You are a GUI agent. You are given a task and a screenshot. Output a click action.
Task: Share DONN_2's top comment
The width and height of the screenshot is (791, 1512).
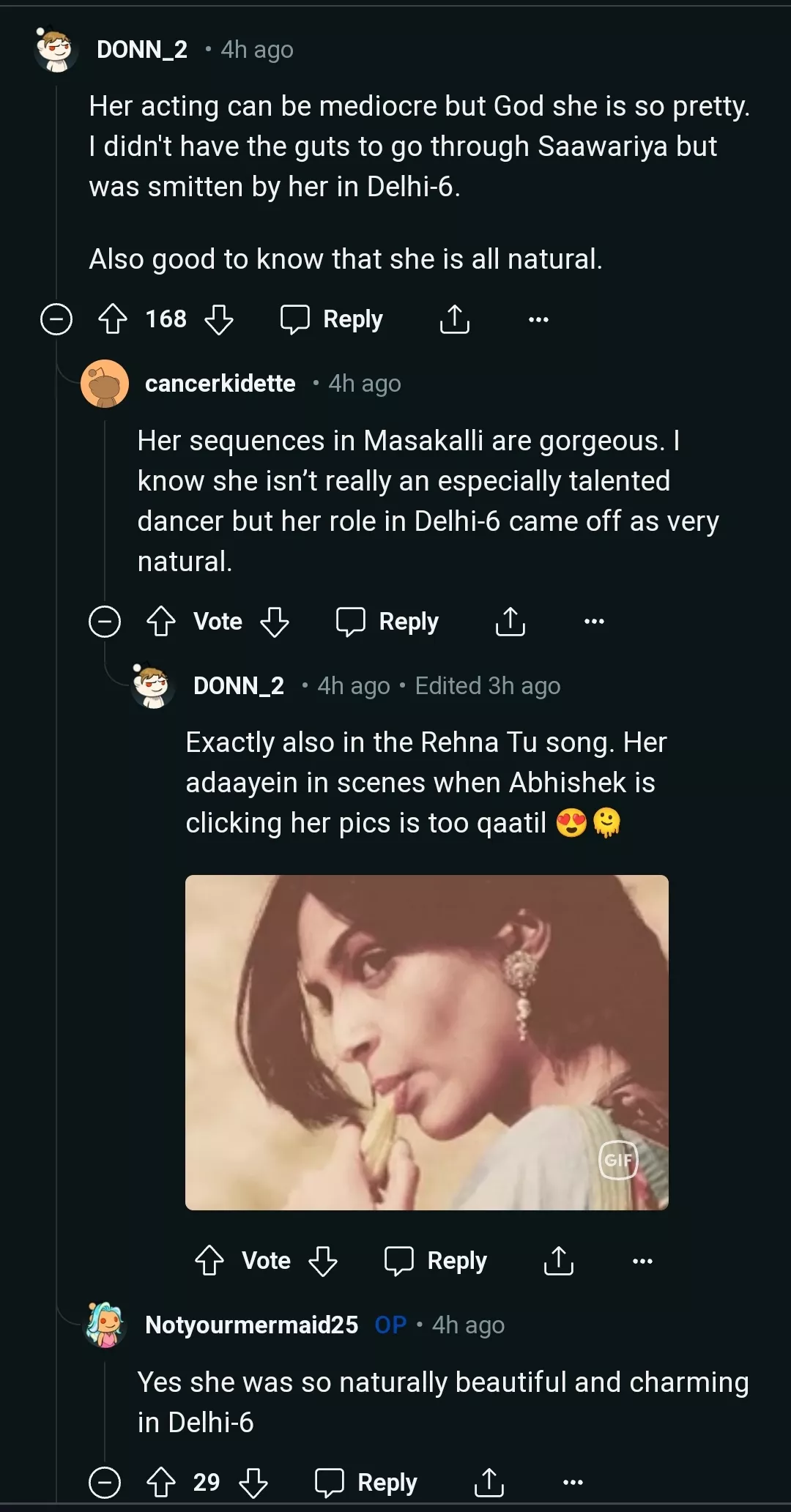point(454,319)
